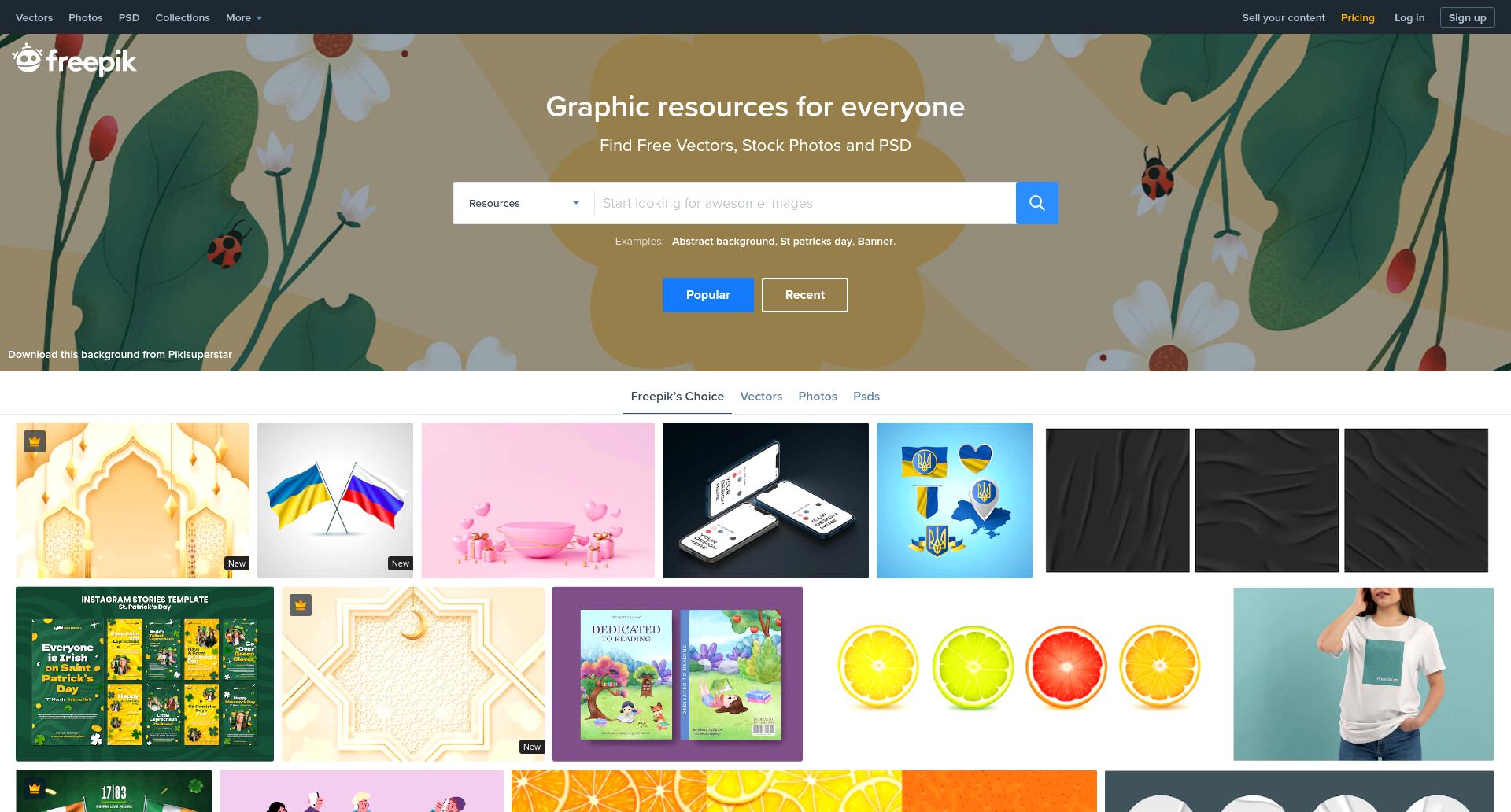This screenshot has height=812, width=1511.
Task: Select the Popular filter button
Action: pos(707,295)
